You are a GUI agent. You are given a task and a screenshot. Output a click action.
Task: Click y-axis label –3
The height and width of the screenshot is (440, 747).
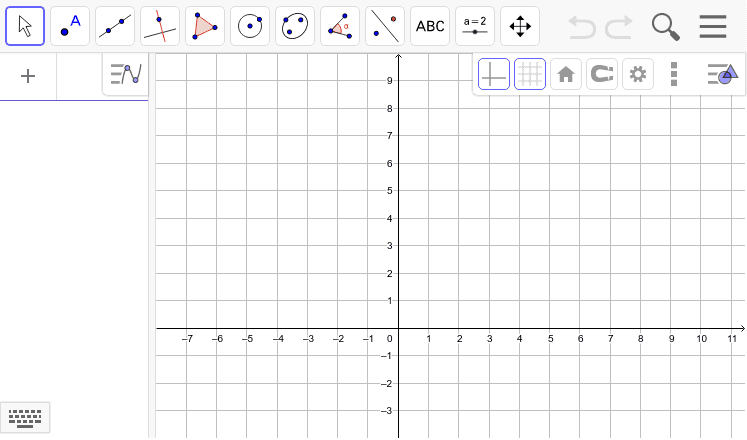(x=386, y=410)
